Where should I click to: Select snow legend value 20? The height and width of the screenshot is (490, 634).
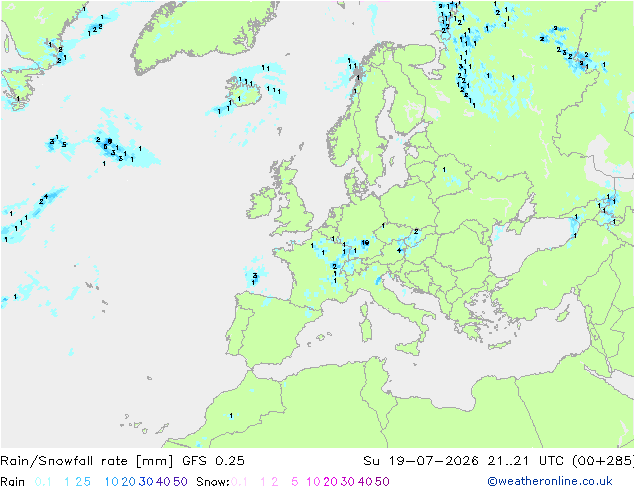[330, 482]
